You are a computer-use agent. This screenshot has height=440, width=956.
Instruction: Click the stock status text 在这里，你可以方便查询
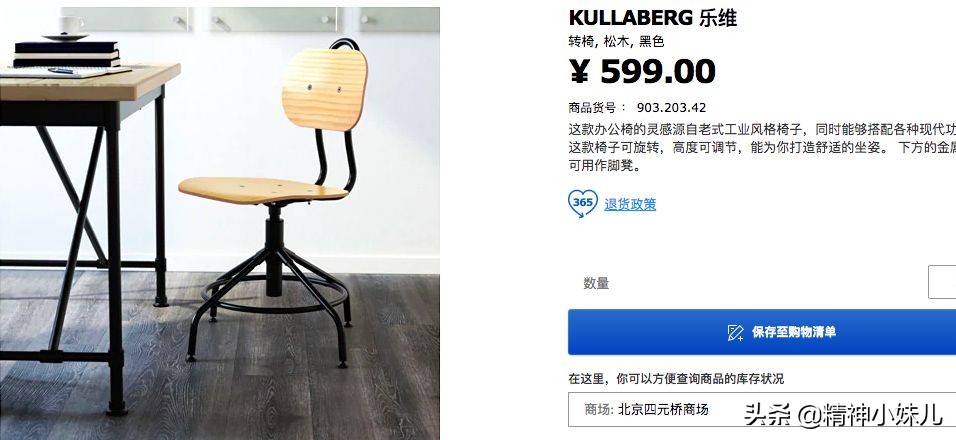tap(676, 378)
